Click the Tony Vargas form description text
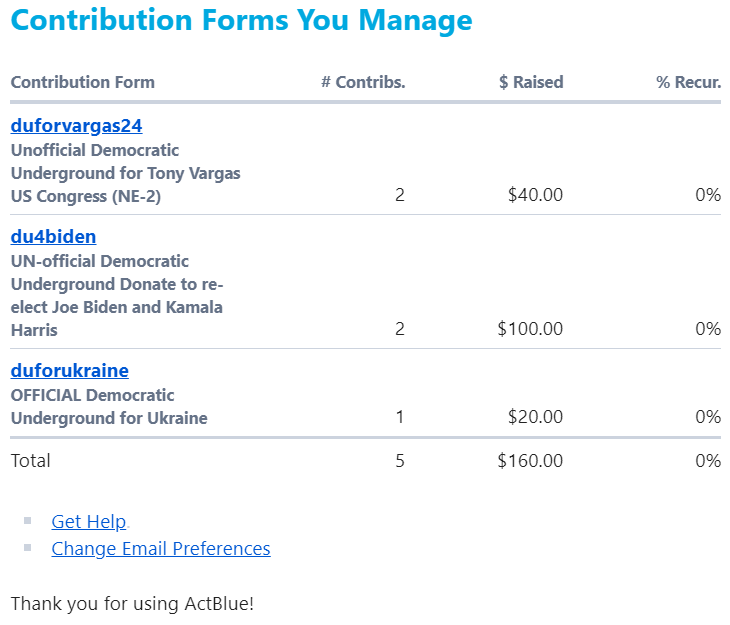730x625 pixels. click(125, 174)
